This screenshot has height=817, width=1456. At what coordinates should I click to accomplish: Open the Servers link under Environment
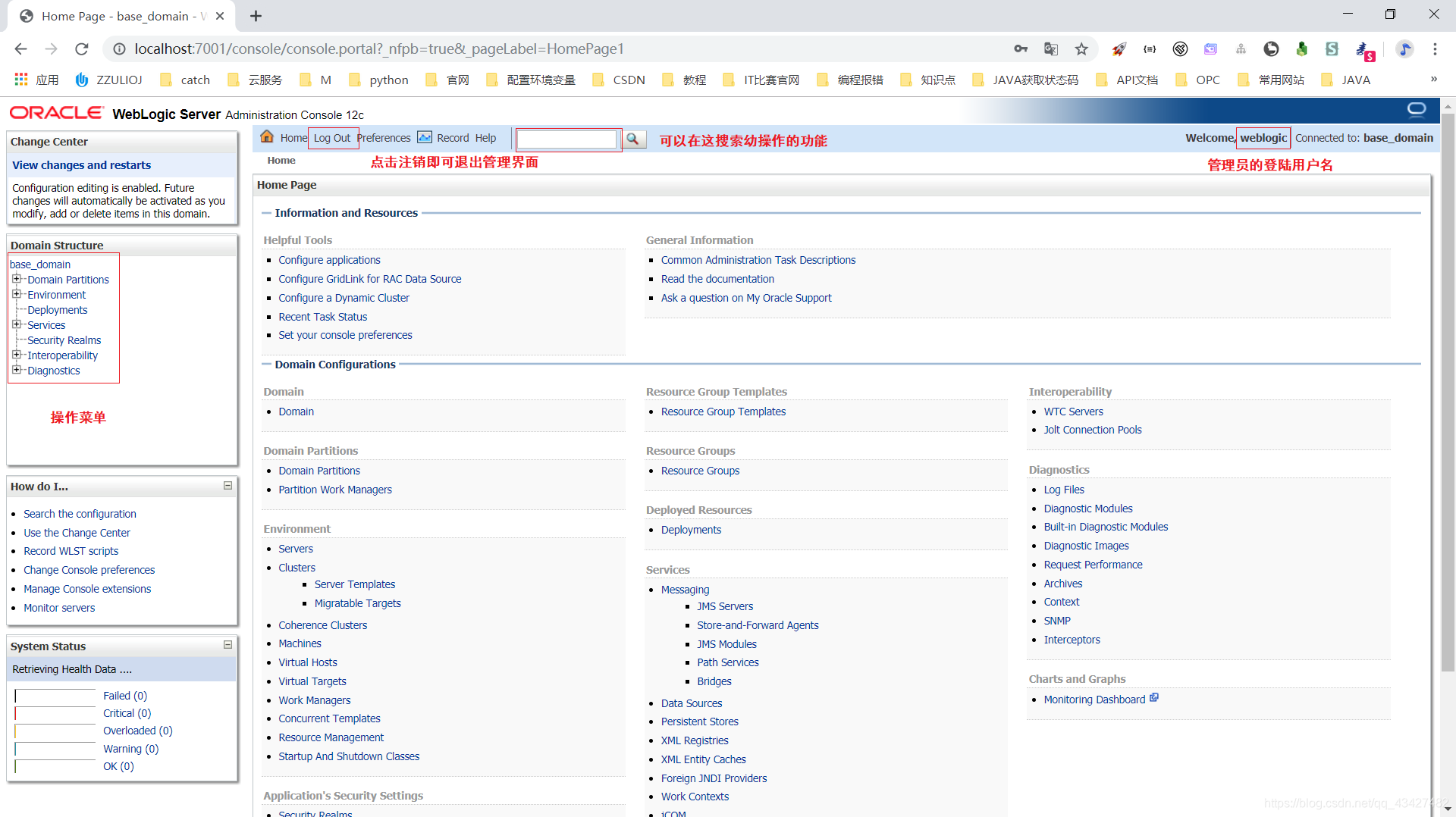(x=296, y=549)
